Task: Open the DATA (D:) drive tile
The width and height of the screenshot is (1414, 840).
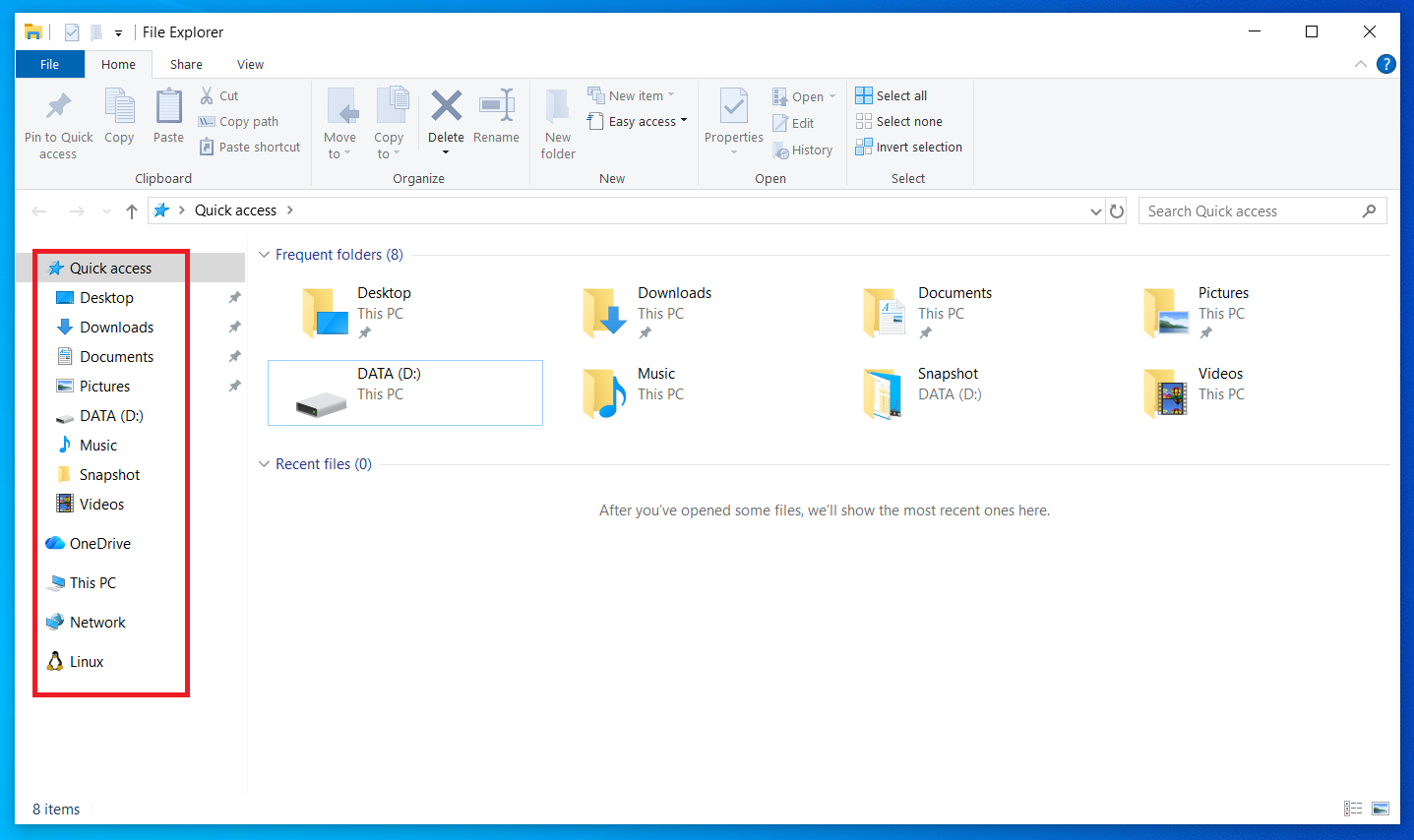Action: pyautogui.click(x=405, y=392)
